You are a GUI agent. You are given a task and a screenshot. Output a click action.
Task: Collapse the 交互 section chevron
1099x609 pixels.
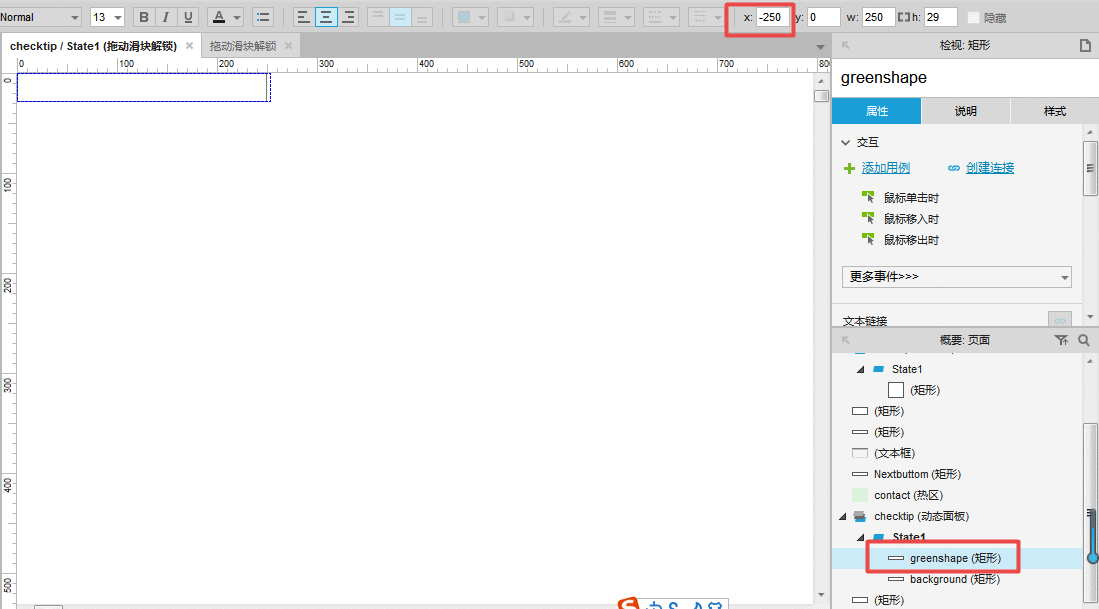pos(845,142)
